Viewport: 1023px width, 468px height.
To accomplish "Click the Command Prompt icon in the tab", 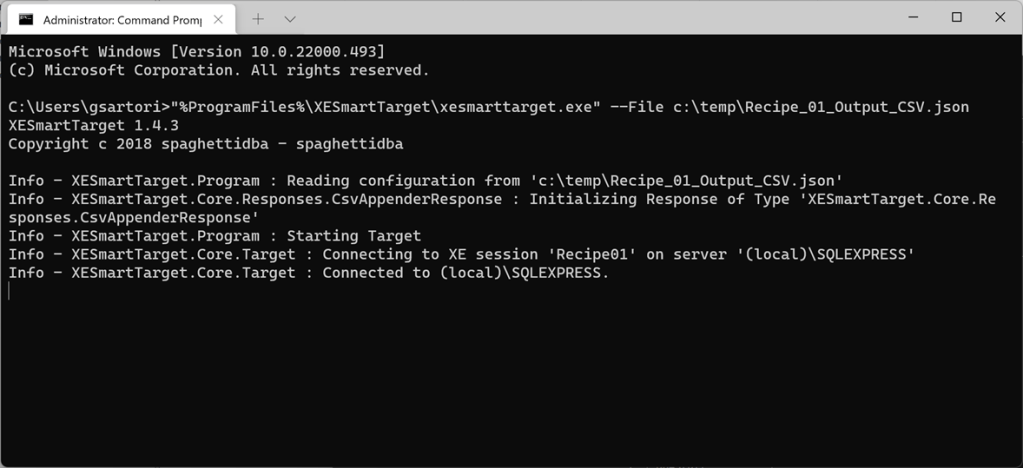I will point(26,18).
